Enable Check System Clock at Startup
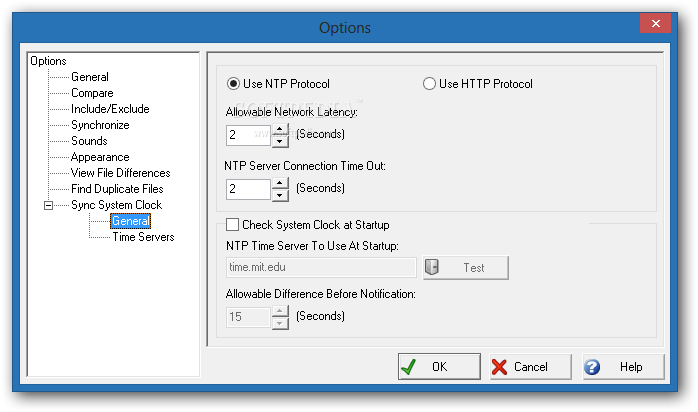Viewport: 698px width, 412px height. click(232, 225)
